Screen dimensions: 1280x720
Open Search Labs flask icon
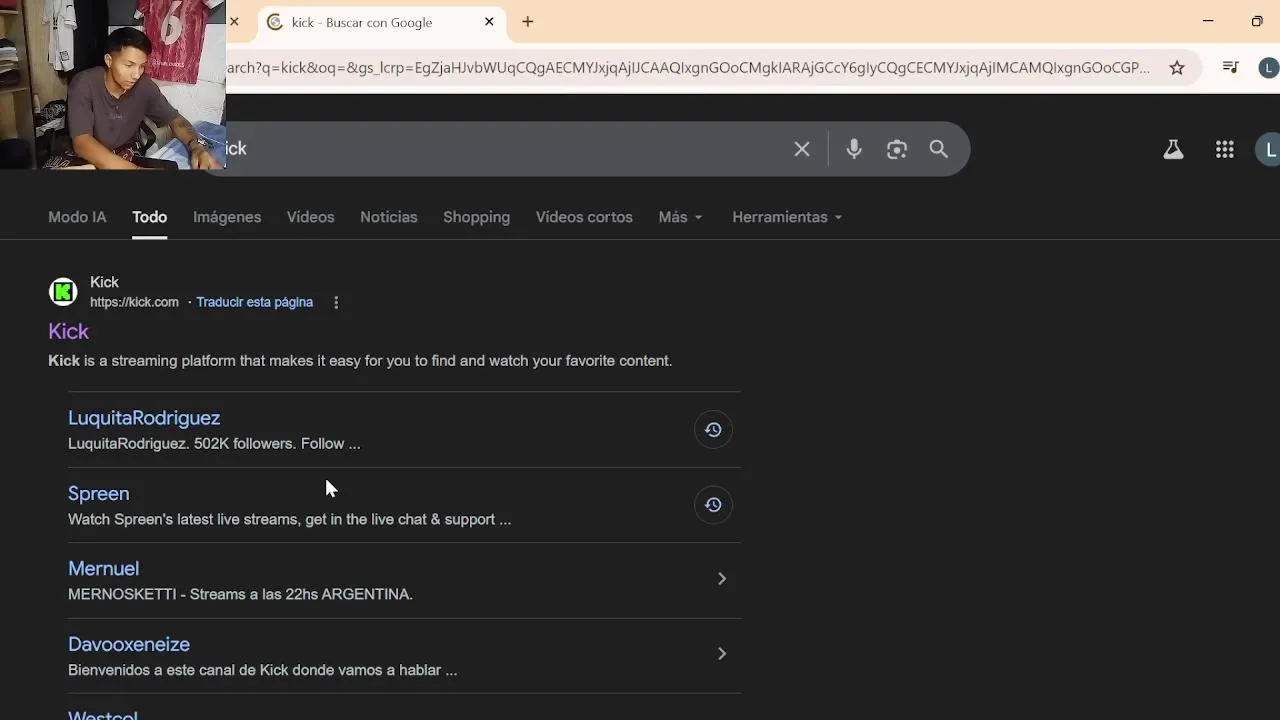click(x=1173, y=150)
